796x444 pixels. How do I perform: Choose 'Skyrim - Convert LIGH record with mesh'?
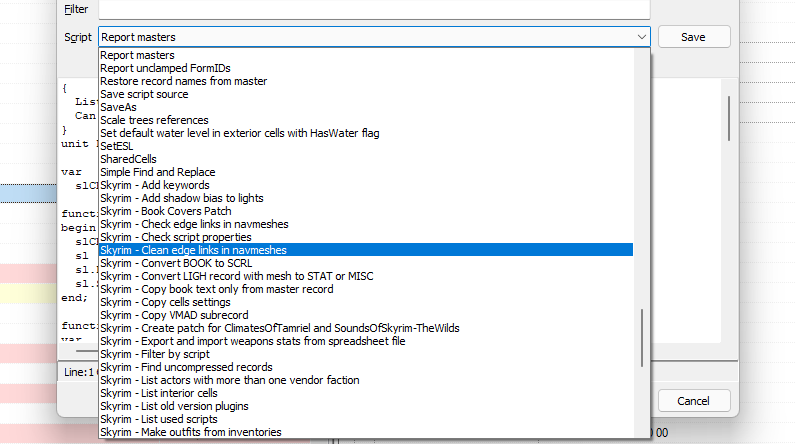[x=366, y=277]
